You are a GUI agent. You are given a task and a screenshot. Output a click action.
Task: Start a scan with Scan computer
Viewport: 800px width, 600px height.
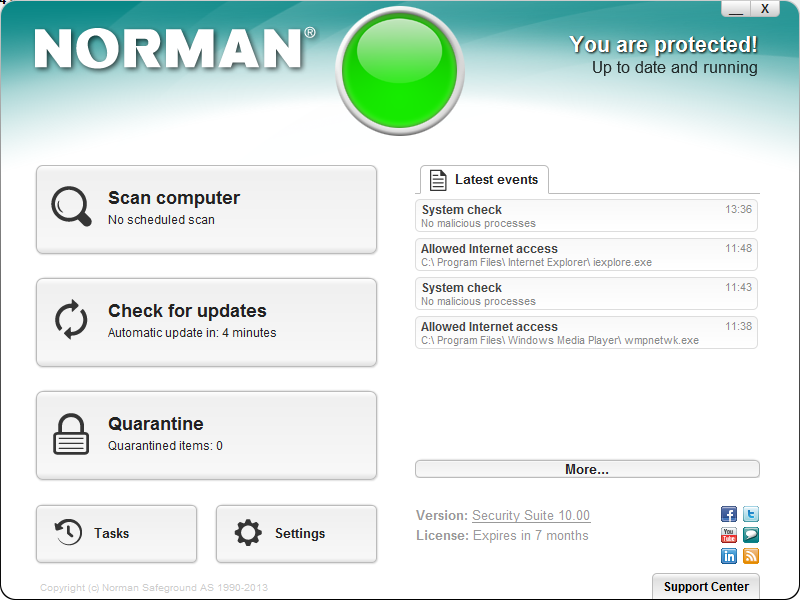tap(206, 209)
